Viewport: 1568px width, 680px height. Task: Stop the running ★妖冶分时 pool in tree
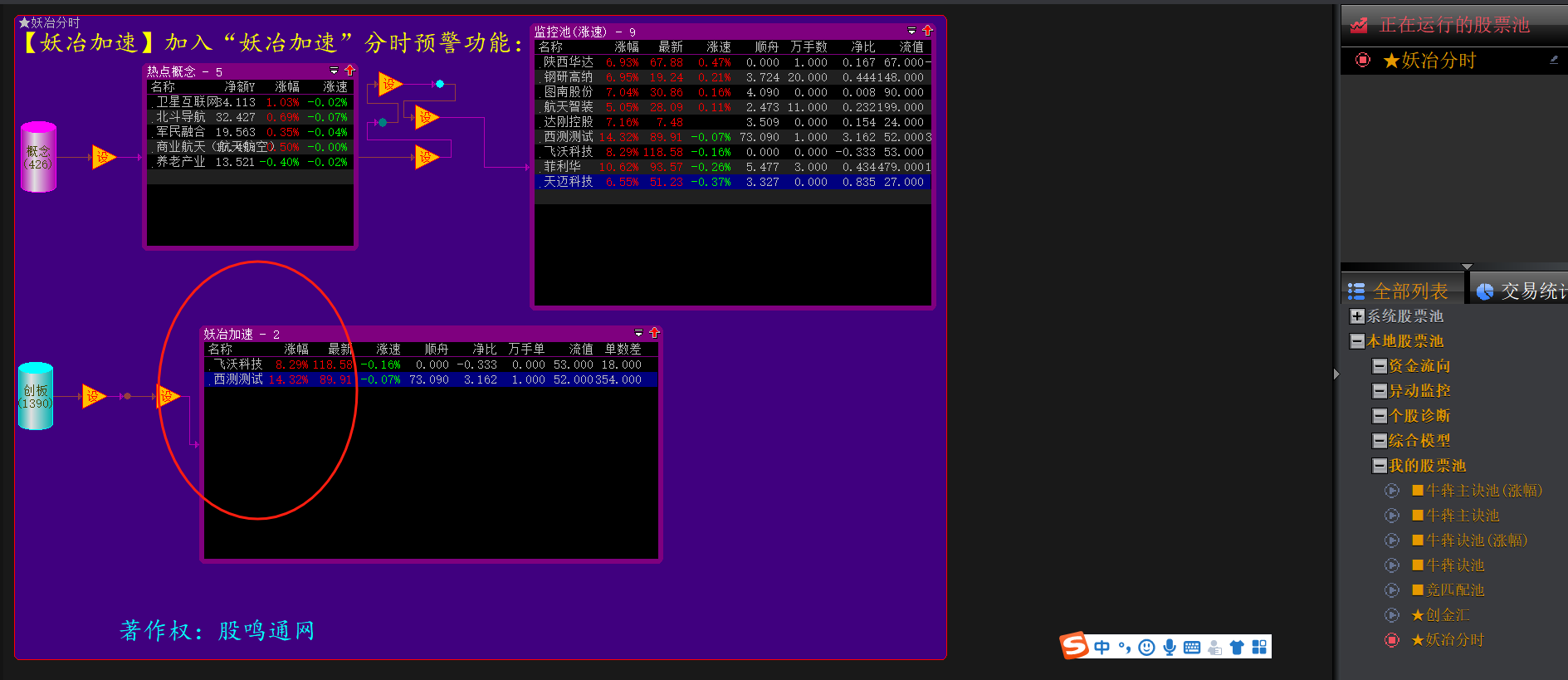pos(1392,639)
